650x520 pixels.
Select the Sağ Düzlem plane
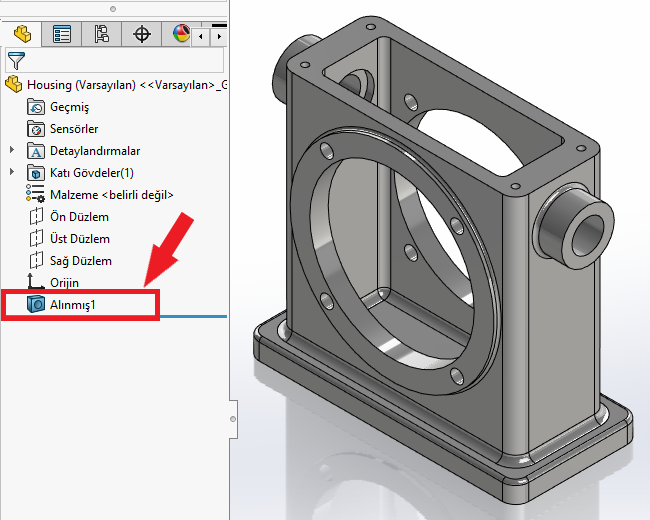click(80, 261)
